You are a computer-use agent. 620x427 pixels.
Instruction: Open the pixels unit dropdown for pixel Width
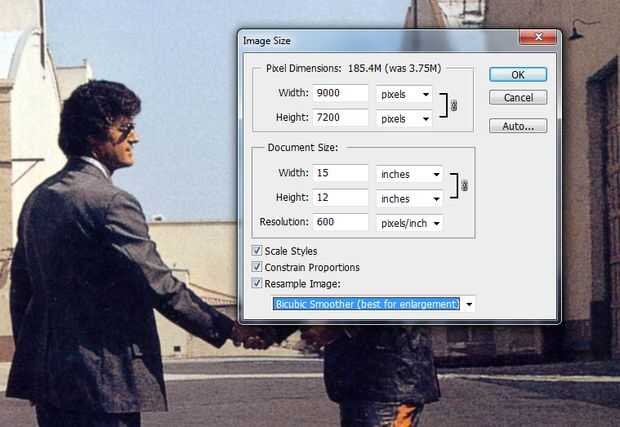404,94
